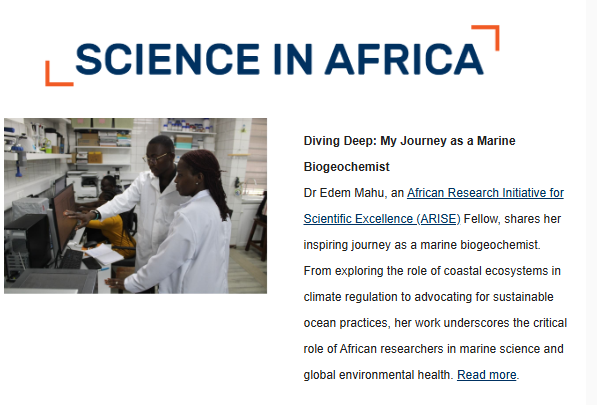Click the orange corner bracket at bottom left of banner

59,73
